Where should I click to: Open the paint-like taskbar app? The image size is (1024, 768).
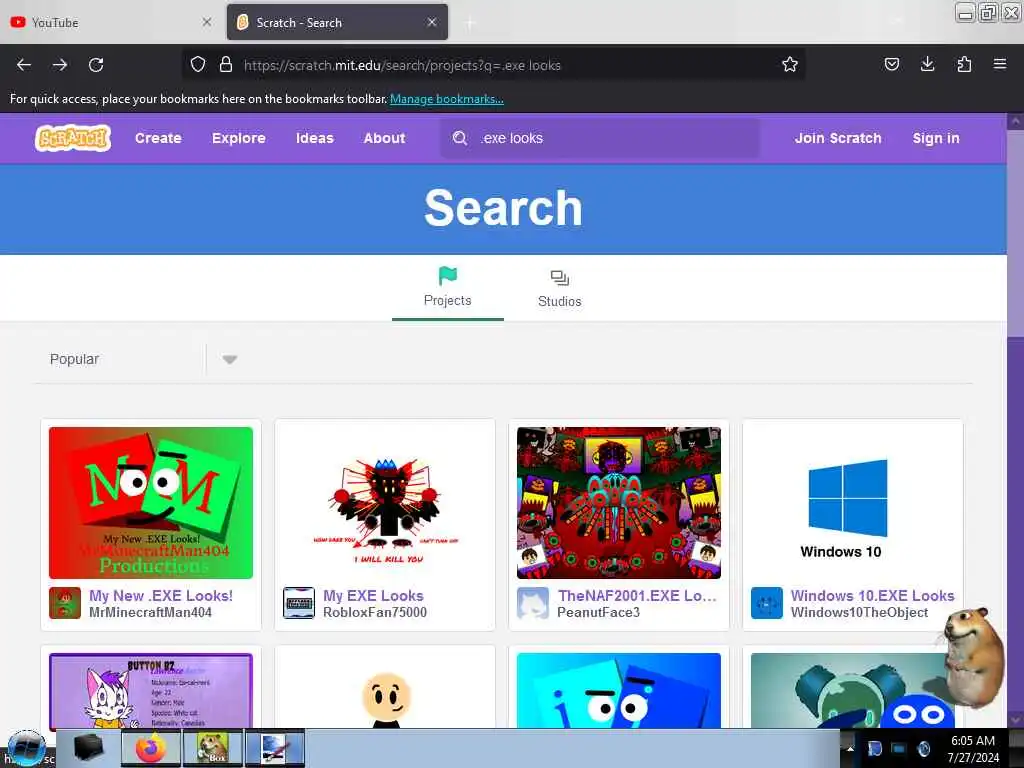[x=275, y=748]
